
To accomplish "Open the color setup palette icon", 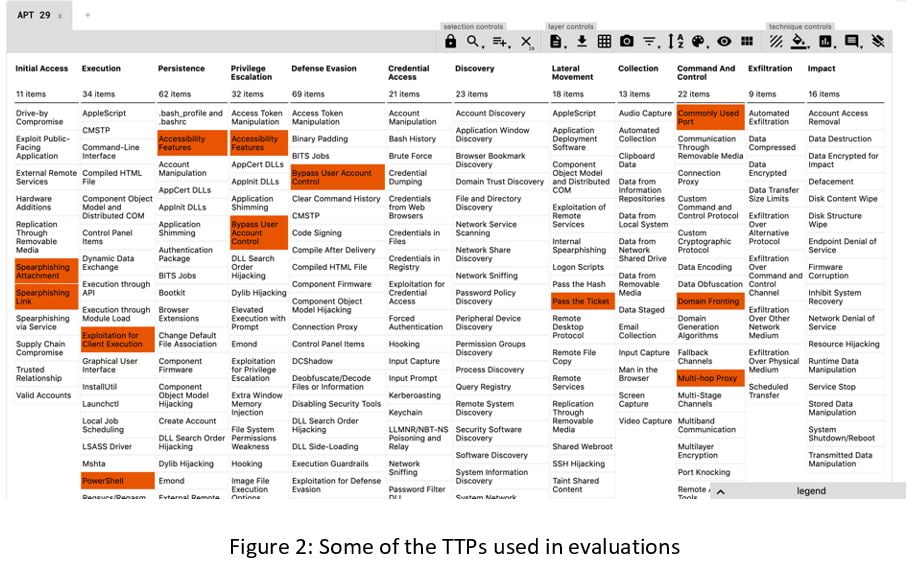I will 699,41.
